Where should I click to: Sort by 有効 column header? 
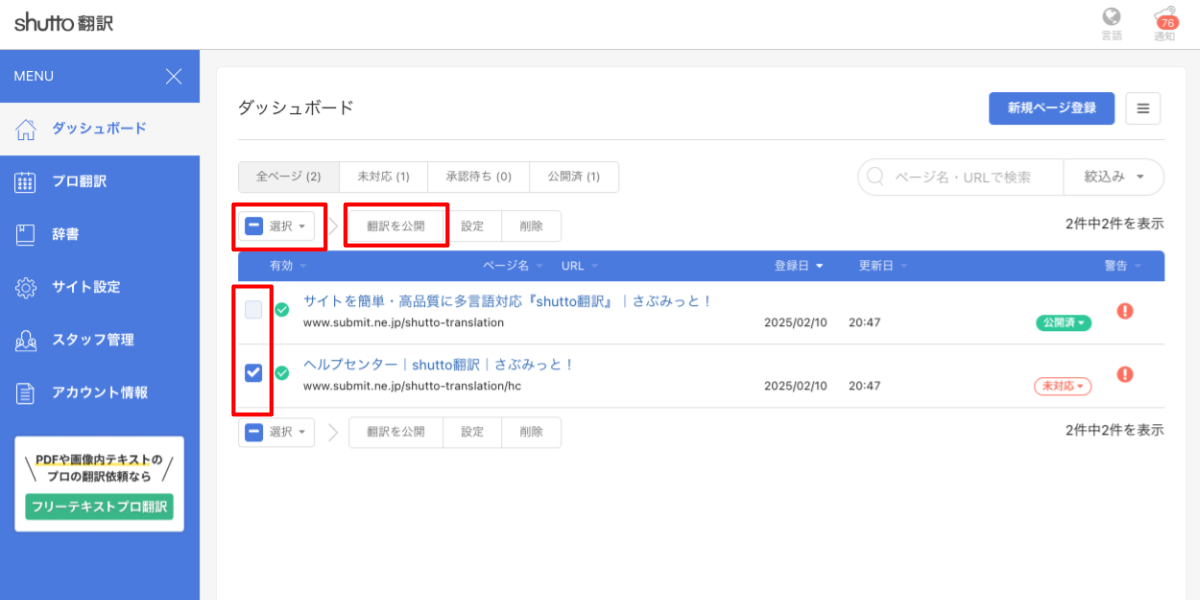pos(288,266)
